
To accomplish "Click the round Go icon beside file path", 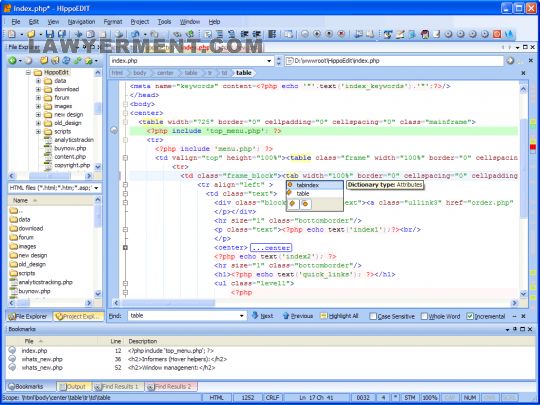I will 510,61.
